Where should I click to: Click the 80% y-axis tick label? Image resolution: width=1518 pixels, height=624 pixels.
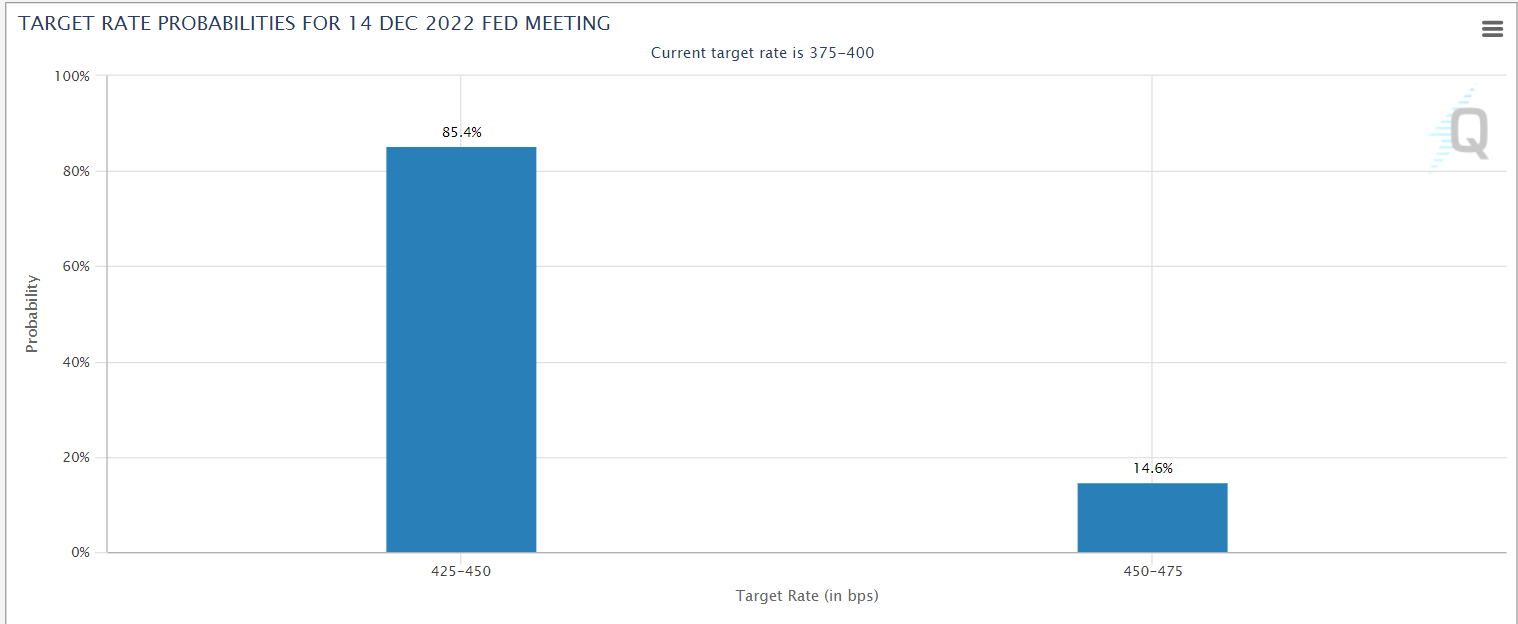75,171
